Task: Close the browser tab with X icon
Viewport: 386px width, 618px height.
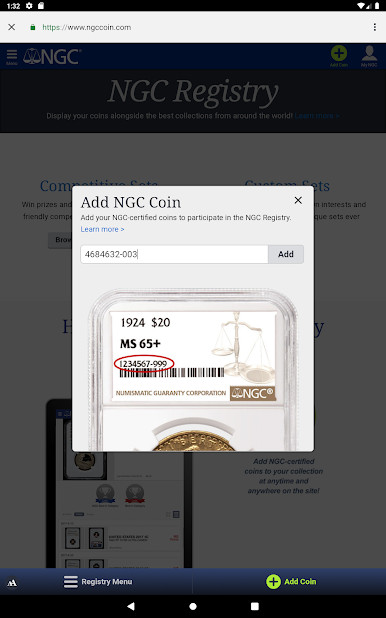Action: tap(12, 27)
